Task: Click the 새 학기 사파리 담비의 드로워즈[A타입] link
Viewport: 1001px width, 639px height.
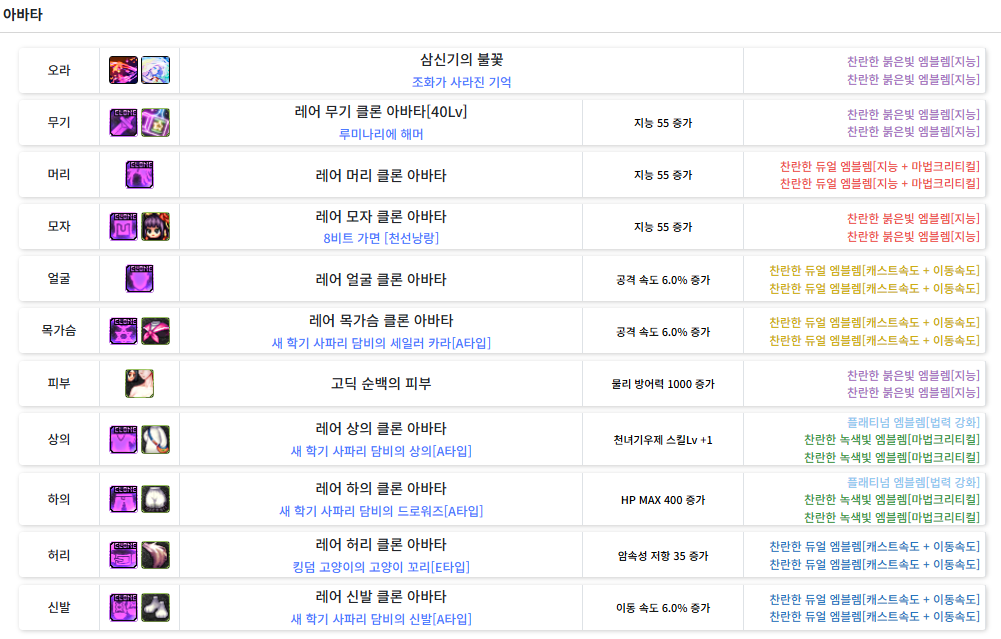Action: coord(381,511)
